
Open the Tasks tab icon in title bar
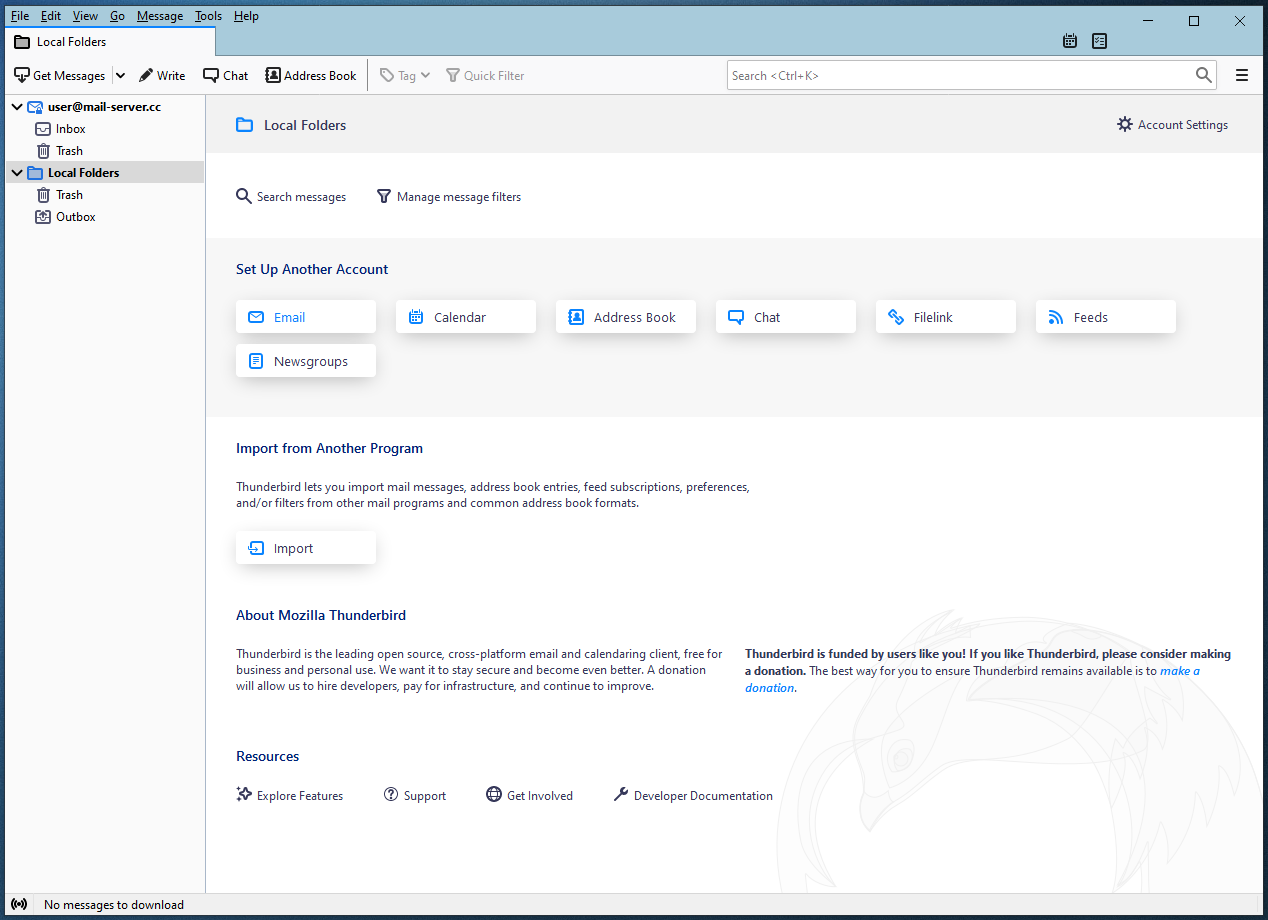pyautogui.click(x=1100, y=41)
